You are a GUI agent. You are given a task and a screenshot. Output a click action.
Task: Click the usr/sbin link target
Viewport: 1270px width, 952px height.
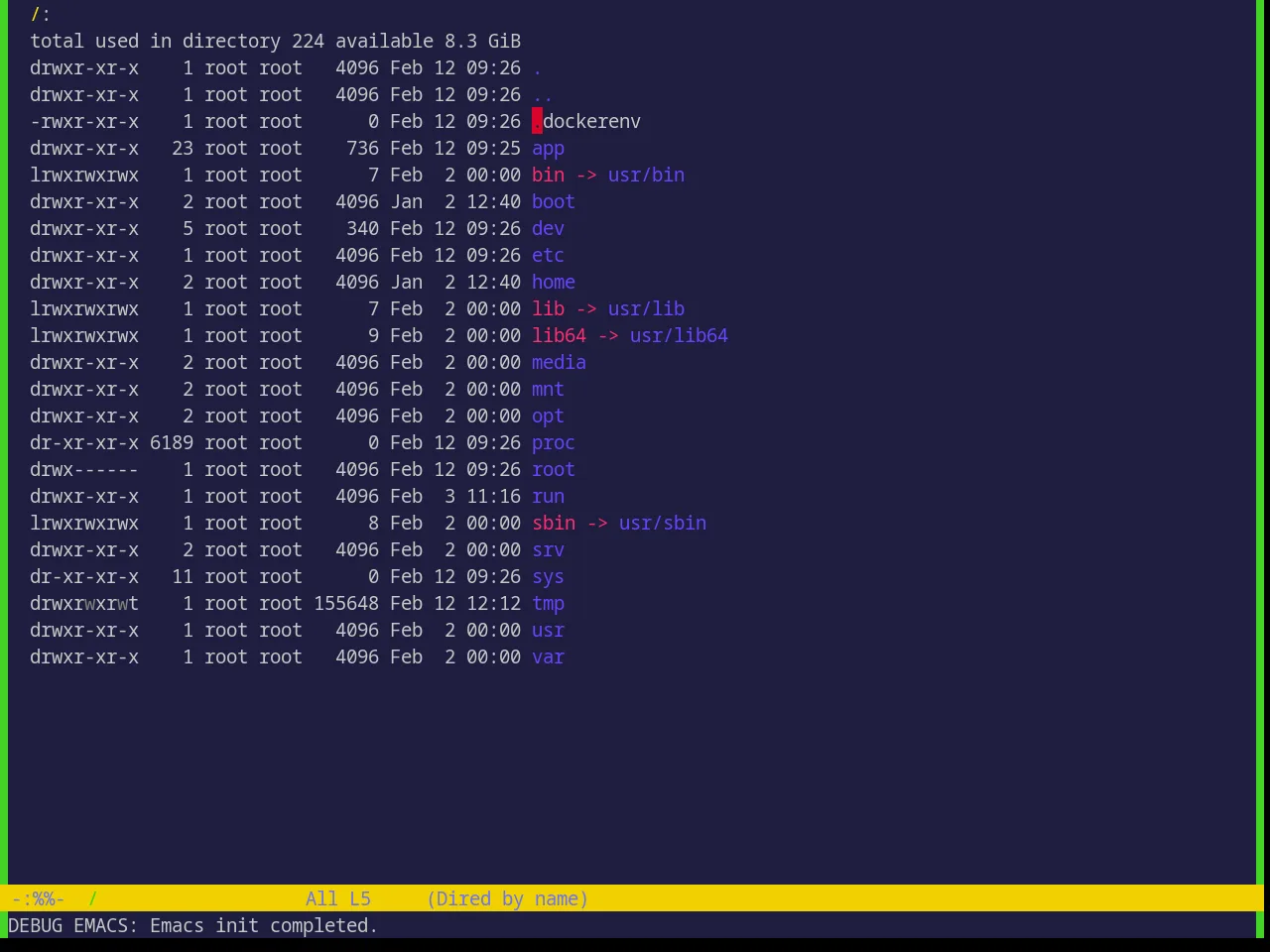click(663, 524)
